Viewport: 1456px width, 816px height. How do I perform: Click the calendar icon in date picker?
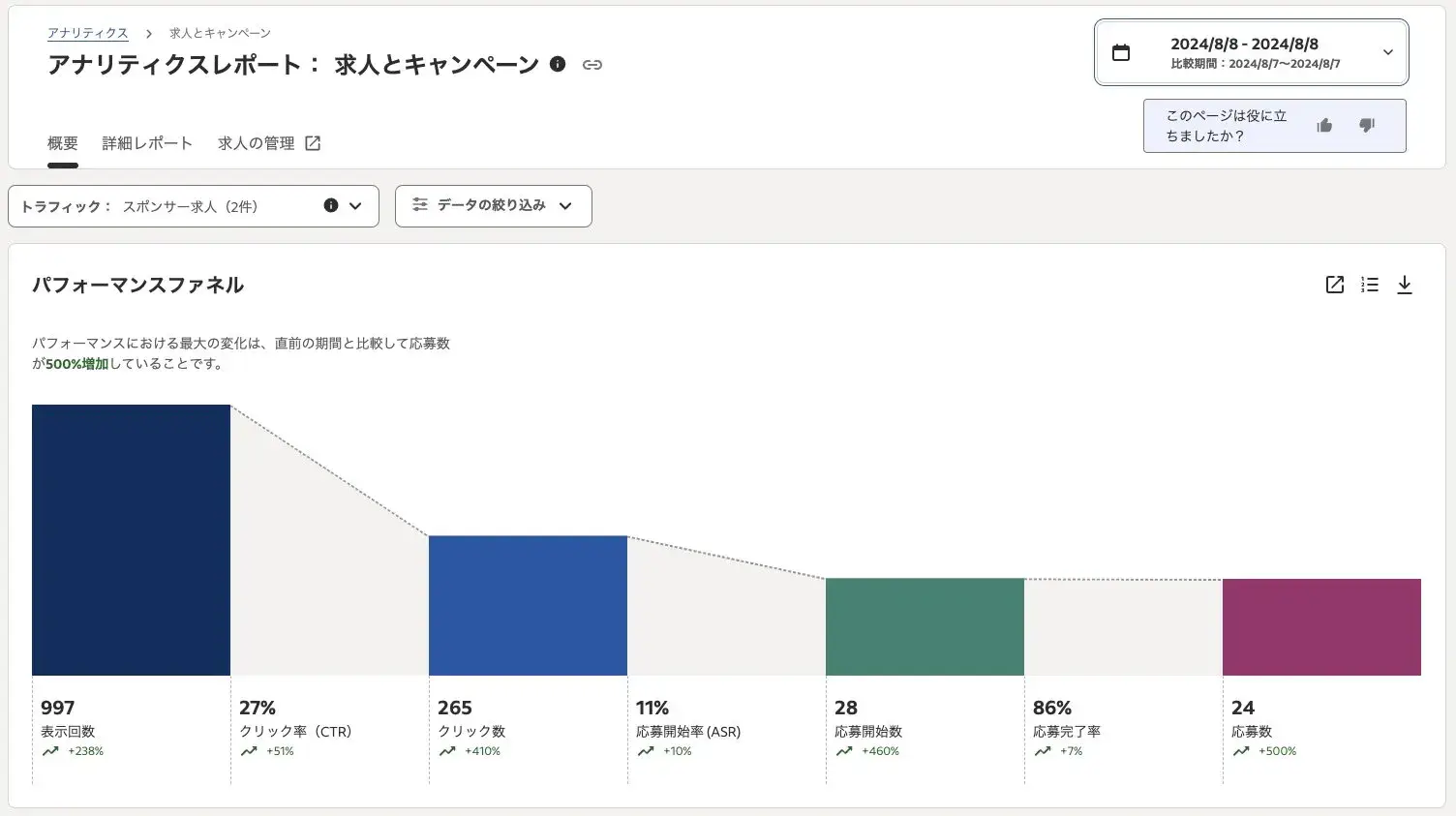(x=1121, y=53)
